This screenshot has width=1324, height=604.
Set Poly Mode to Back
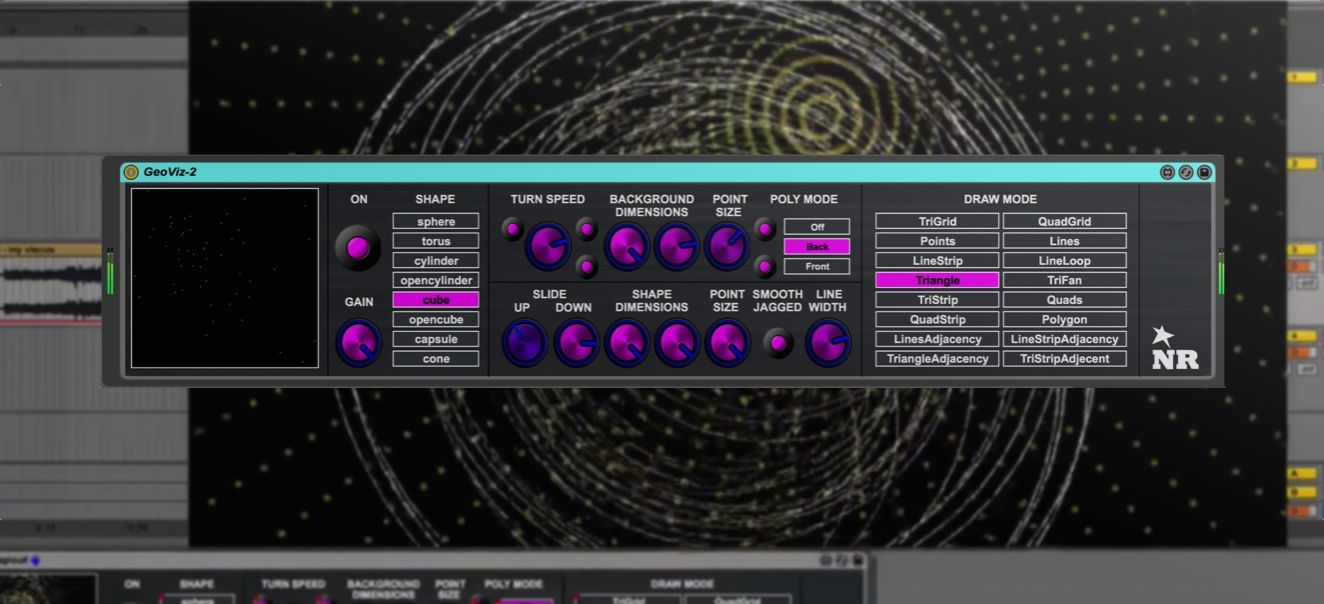coord(817,246)
